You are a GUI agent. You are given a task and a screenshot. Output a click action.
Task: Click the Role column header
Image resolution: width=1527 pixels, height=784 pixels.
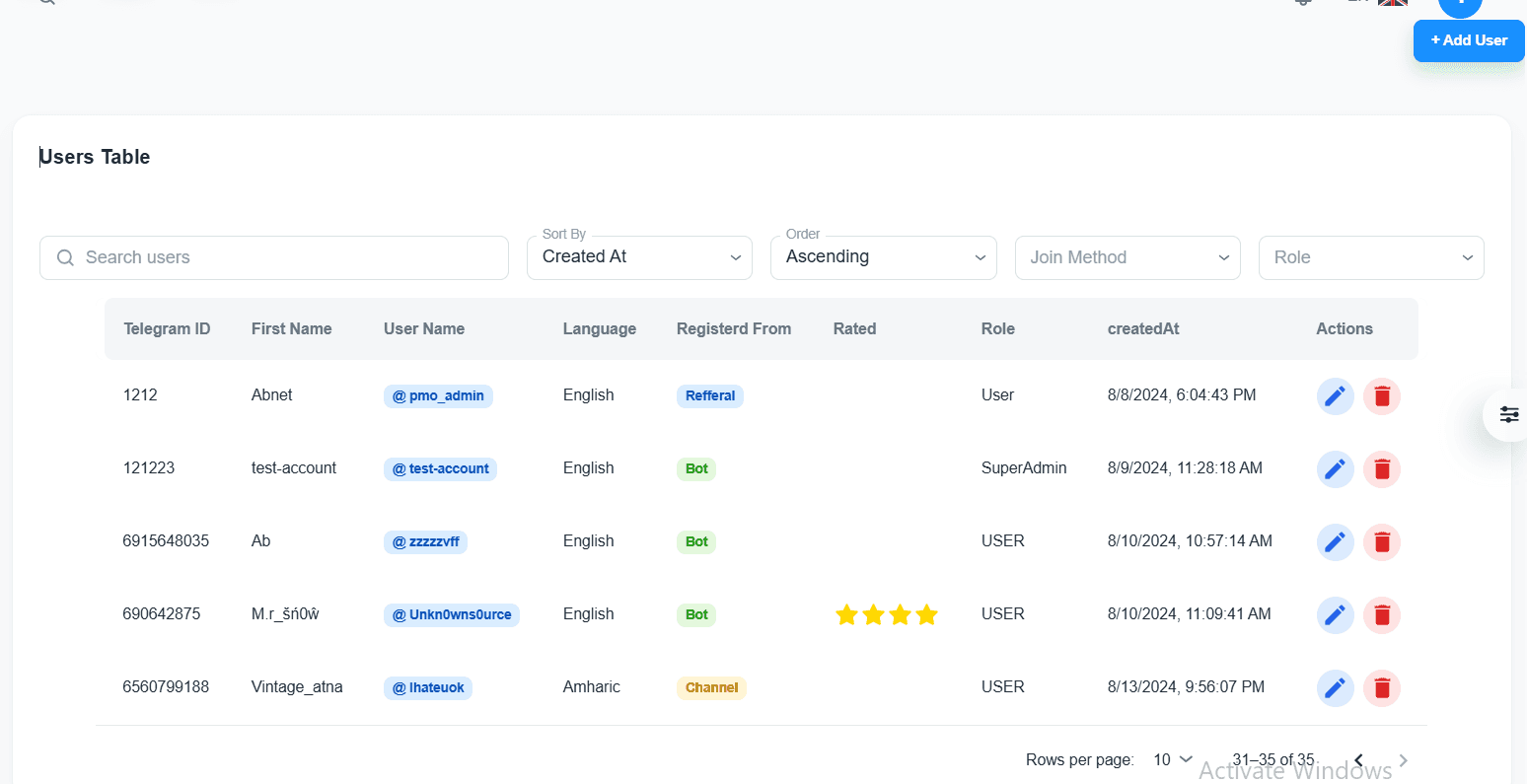[x=998, y=329]
